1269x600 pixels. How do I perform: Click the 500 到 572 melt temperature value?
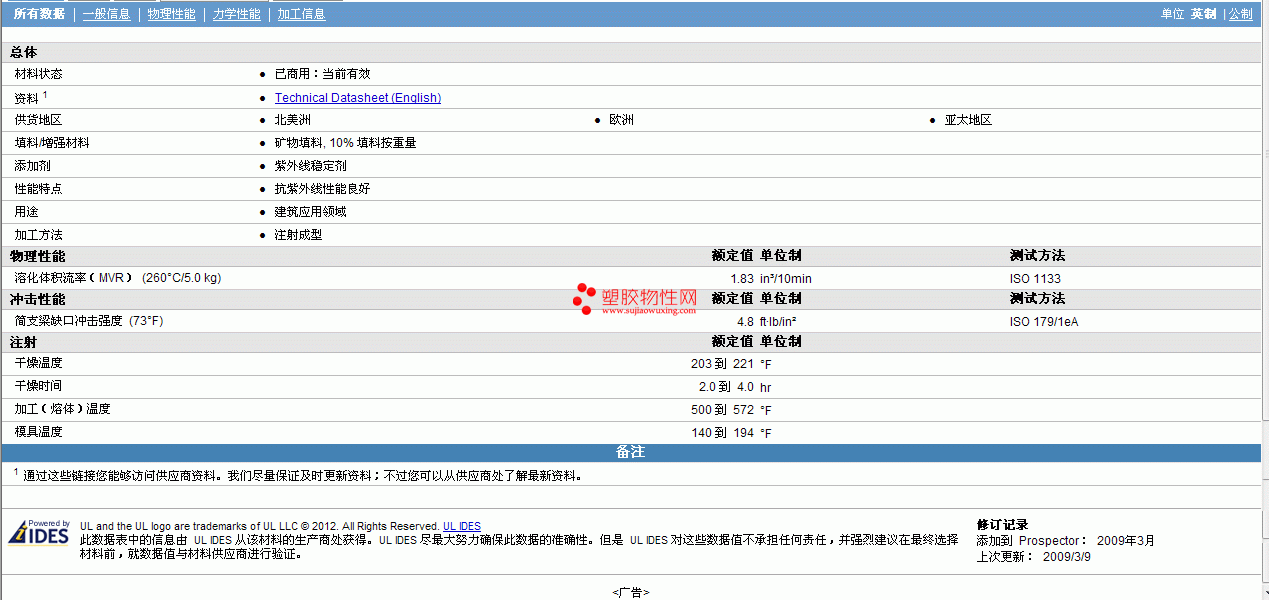click(722, 410)
